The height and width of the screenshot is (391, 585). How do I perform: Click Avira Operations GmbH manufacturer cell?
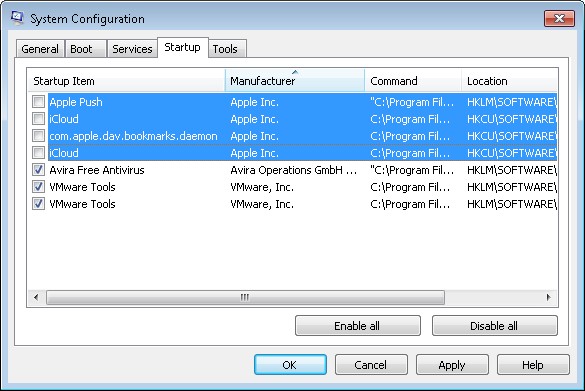click(x=293, y=170)
